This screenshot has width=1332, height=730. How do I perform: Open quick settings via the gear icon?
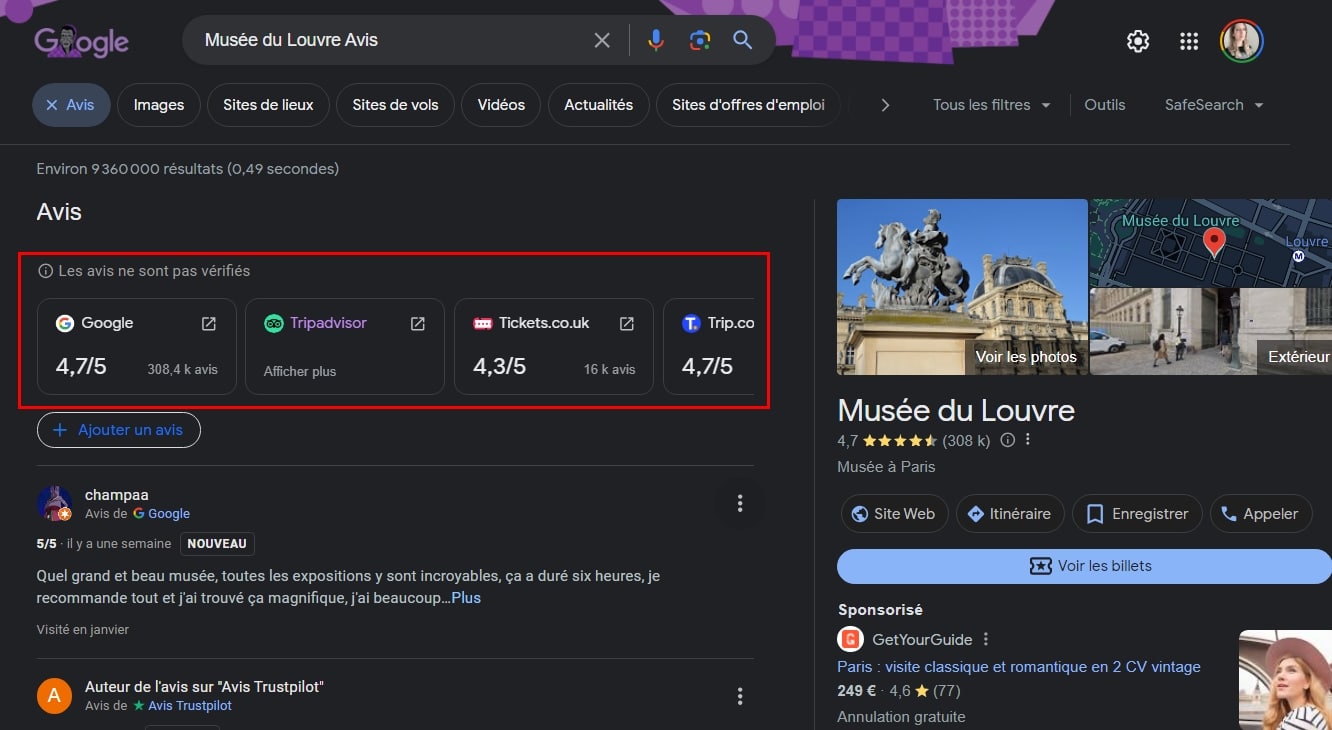[x=1137, y=41]
